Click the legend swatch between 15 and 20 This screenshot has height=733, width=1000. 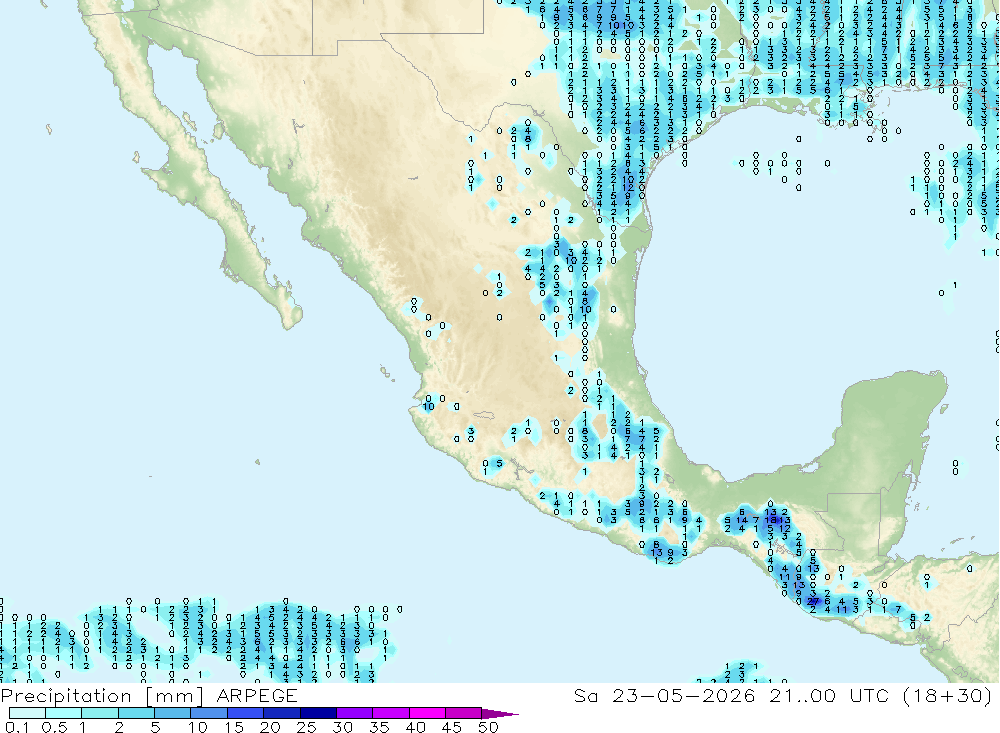coord(246,713)
